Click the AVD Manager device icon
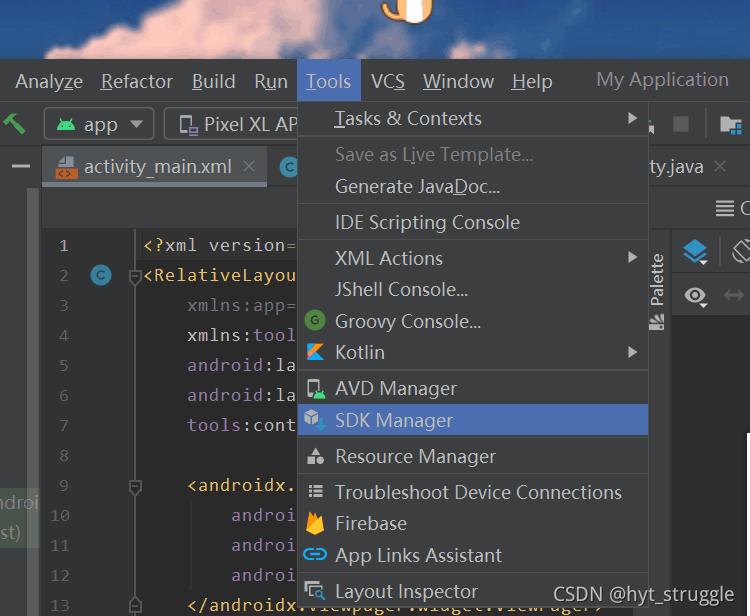The height and width of the screenshot is (616, 750). (x=316, y=389)
